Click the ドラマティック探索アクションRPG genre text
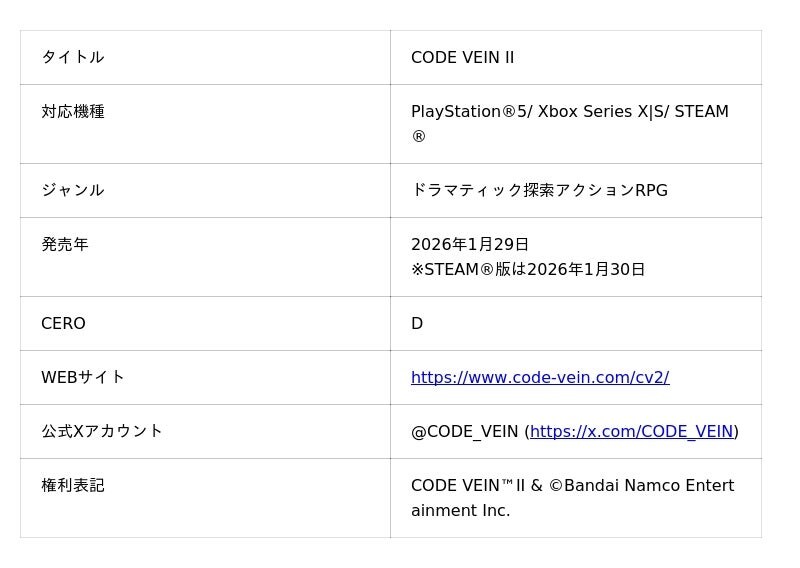Screen dimensions: 800x568 539,190
